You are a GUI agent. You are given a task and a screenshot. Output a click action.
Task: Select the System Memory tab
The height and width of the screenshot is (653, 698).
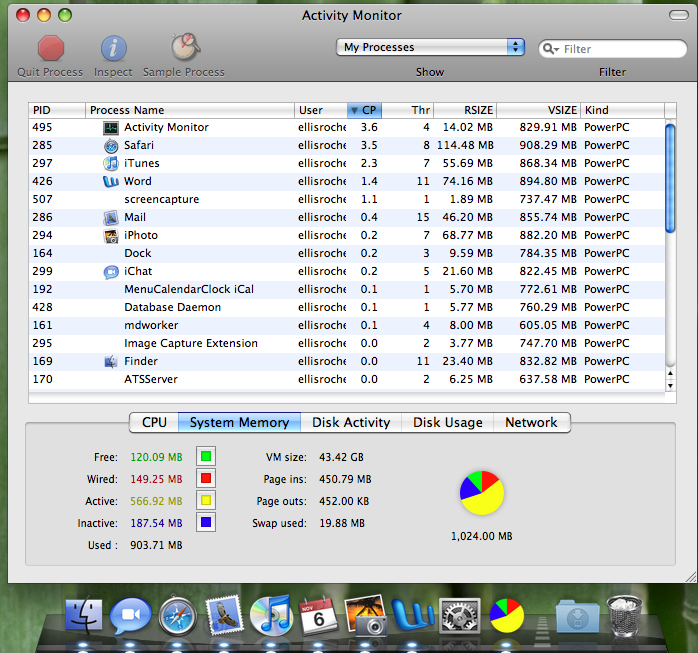(x=239, y=422)
